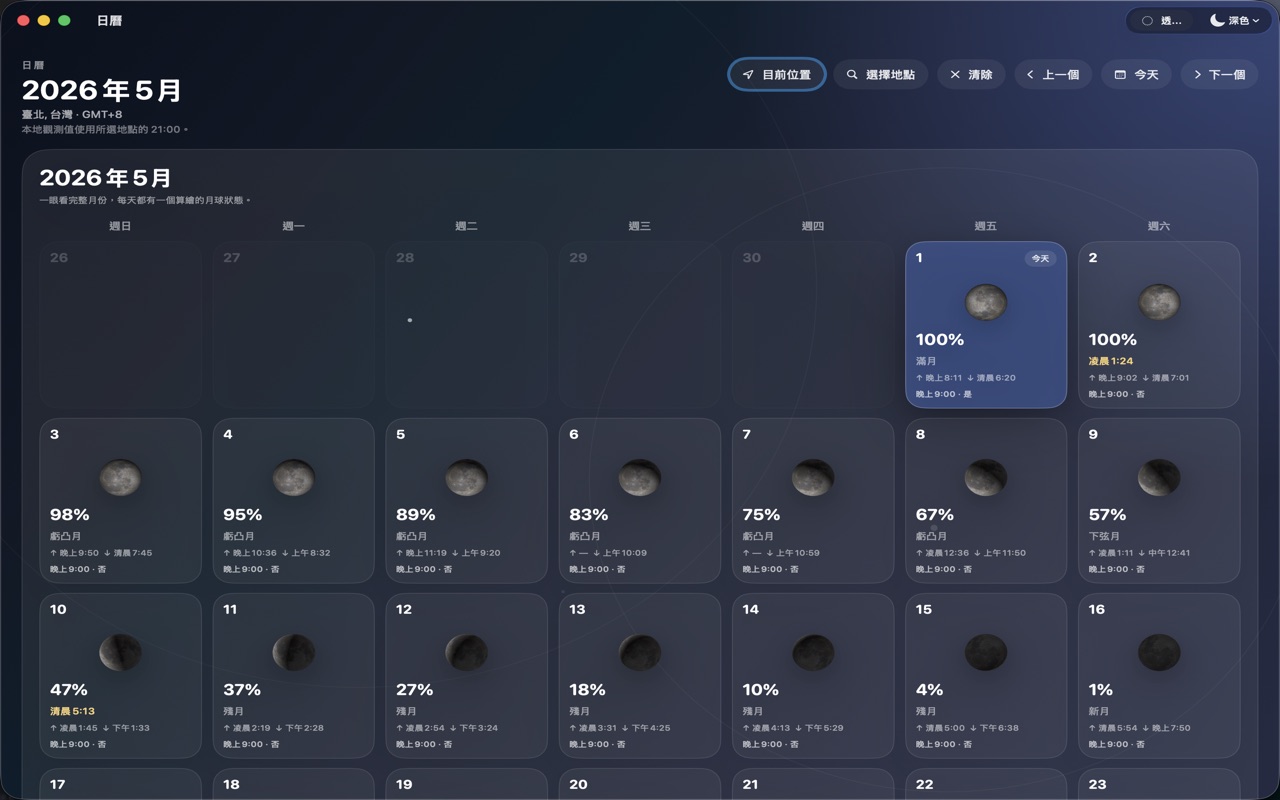Click the 83% moon icon on day 6
This screenshot has height=800, width=1280.
[639, 478]
